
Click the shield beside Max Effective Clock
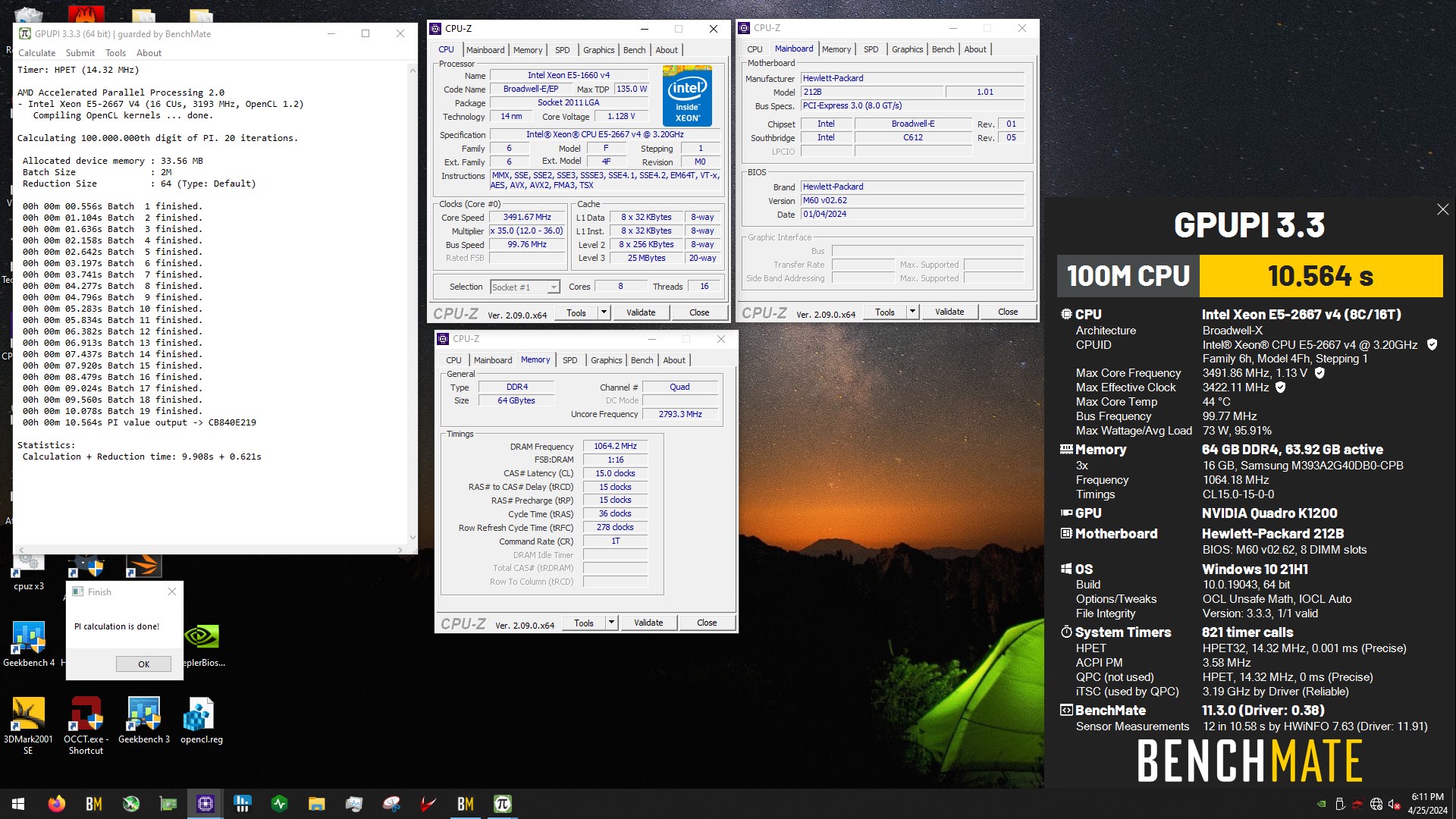point(1281,387)
